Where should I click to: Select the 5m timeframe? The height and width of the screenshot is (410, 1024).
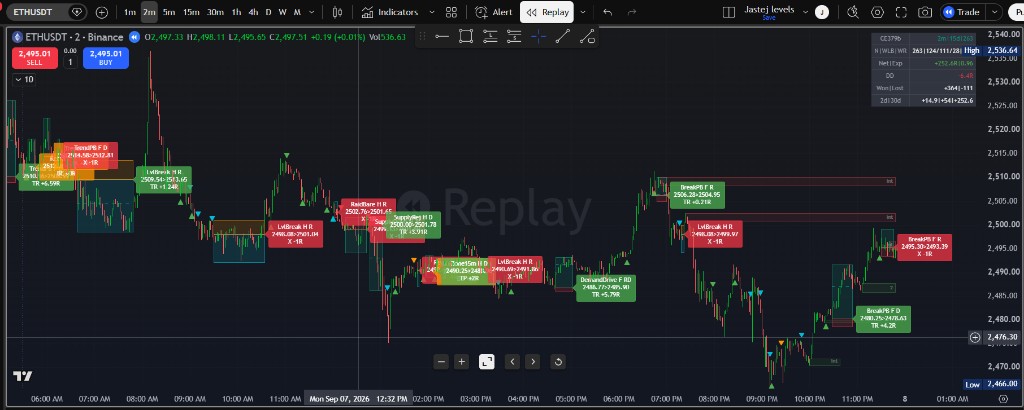point(168,12)
